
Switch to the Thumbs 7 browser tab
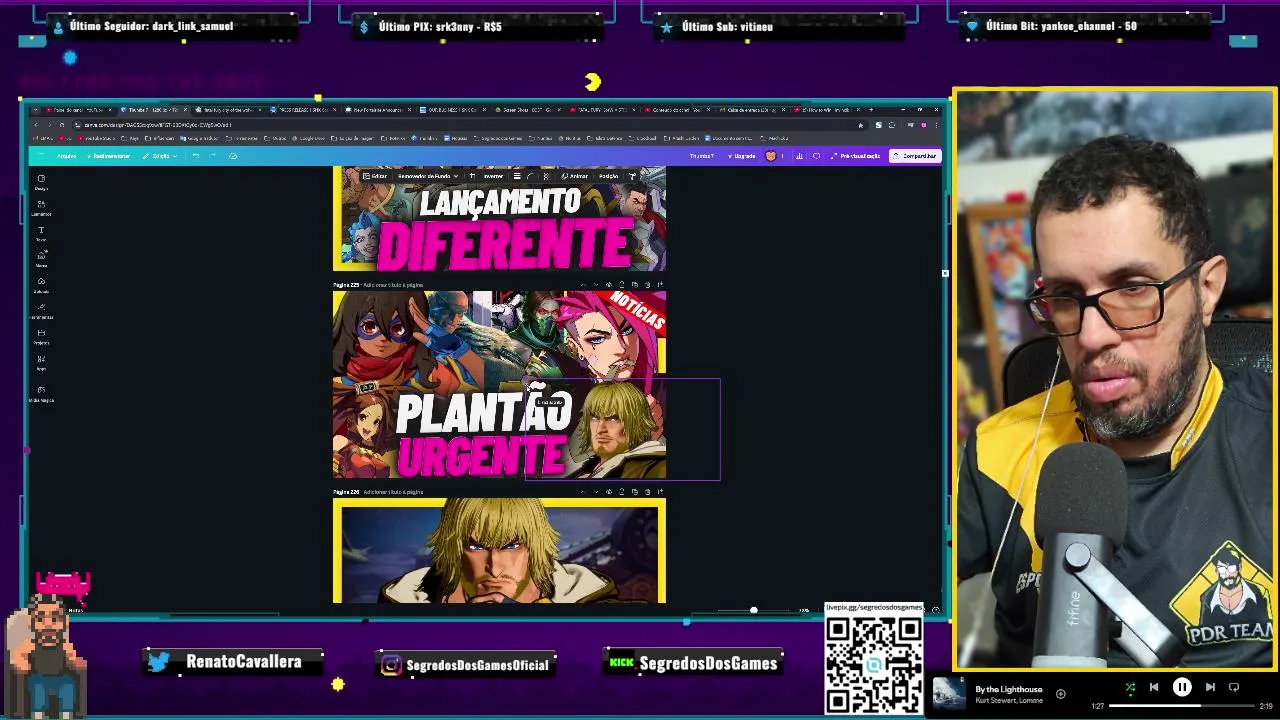(152, 110)
